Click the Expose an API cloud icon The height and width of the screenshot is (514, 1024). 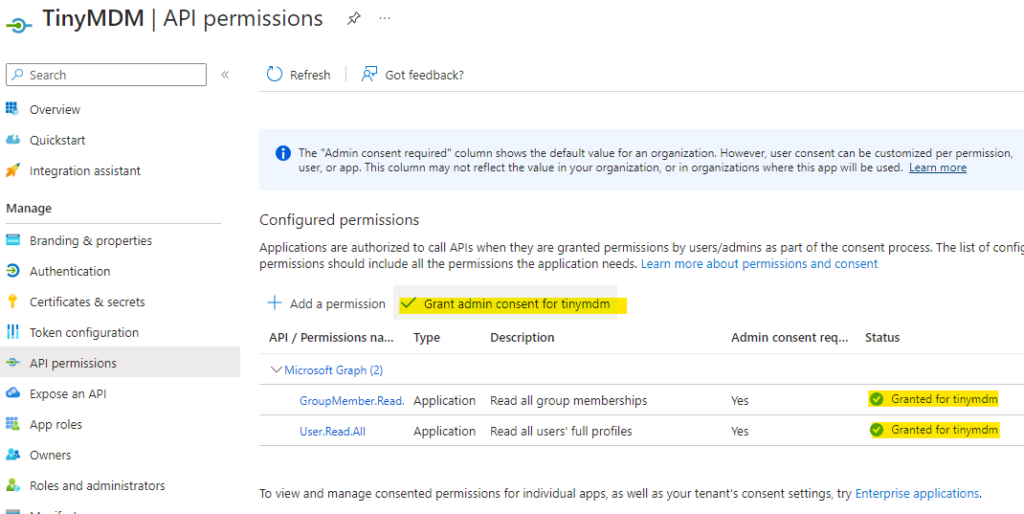[12, 393]
